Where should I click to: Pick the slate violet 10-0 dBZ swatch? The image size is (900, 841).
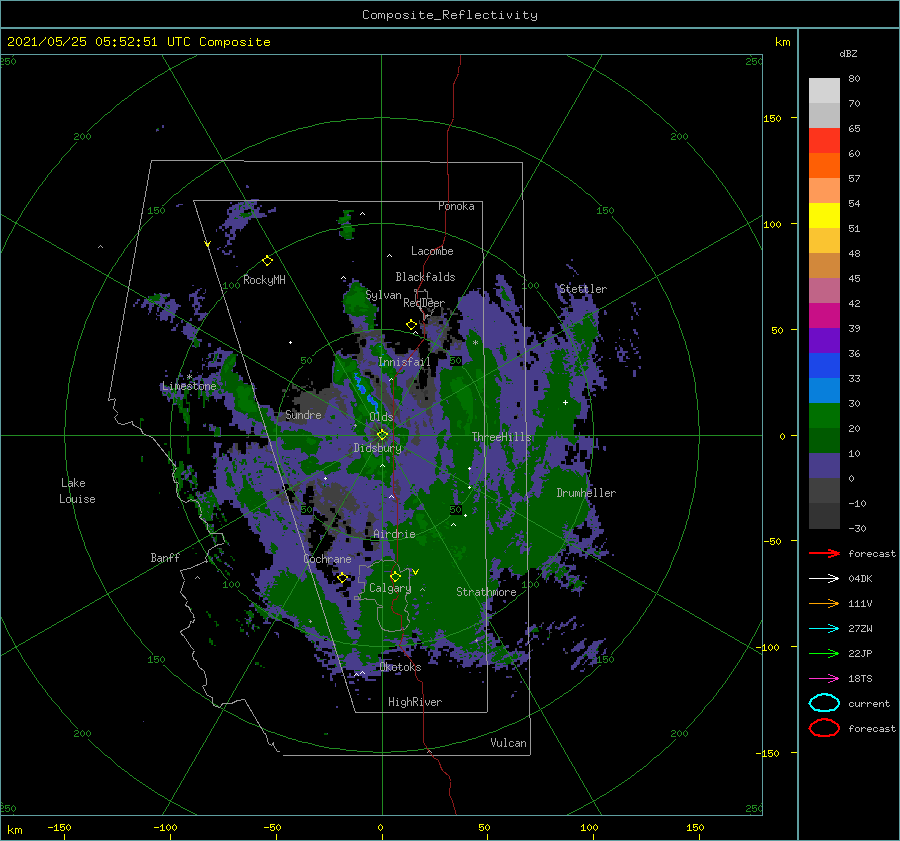(824, 465)
